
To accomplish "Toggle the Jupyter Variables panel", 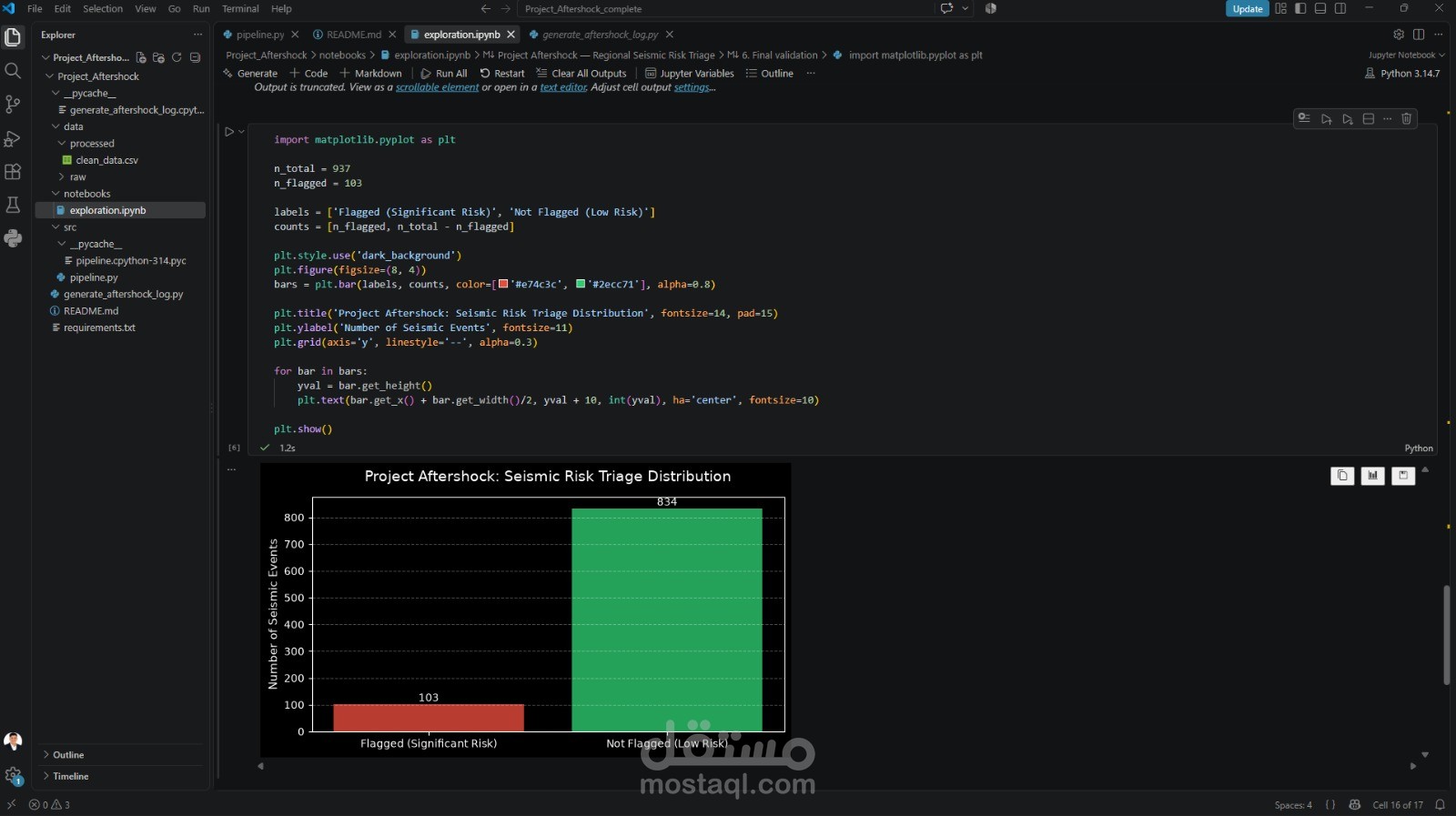I will pyautogui.click(x=689, y=74).
